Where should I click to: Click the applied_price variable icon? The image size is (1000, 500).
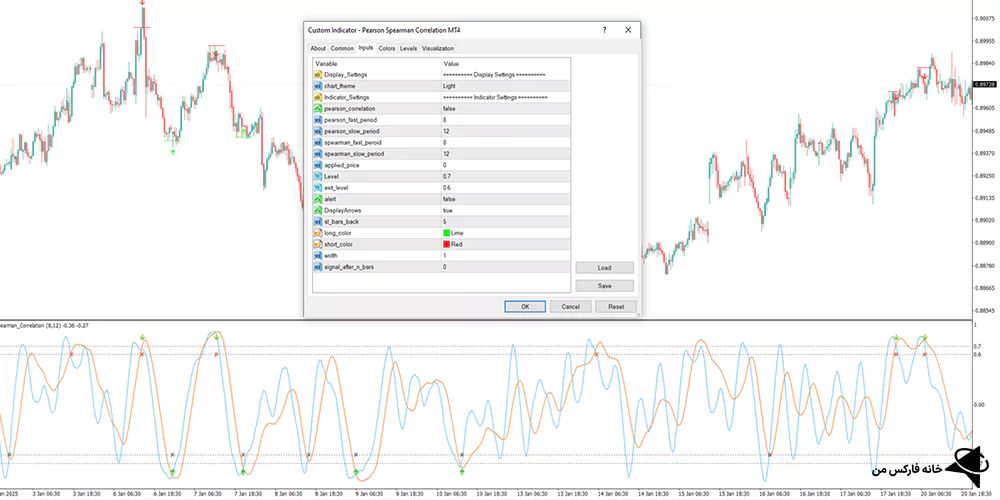[x=318, y=165]
